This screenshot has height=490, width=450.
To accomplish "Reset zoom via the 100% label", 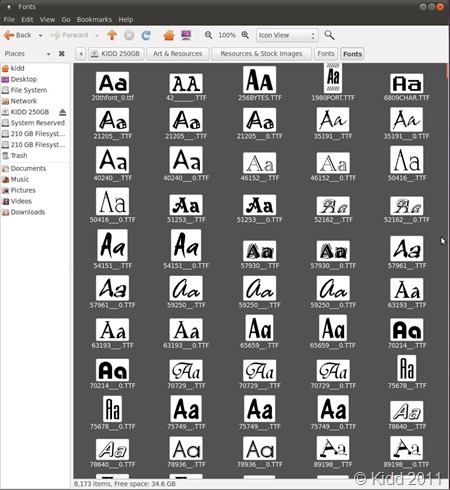I will (x=227, y=35).
